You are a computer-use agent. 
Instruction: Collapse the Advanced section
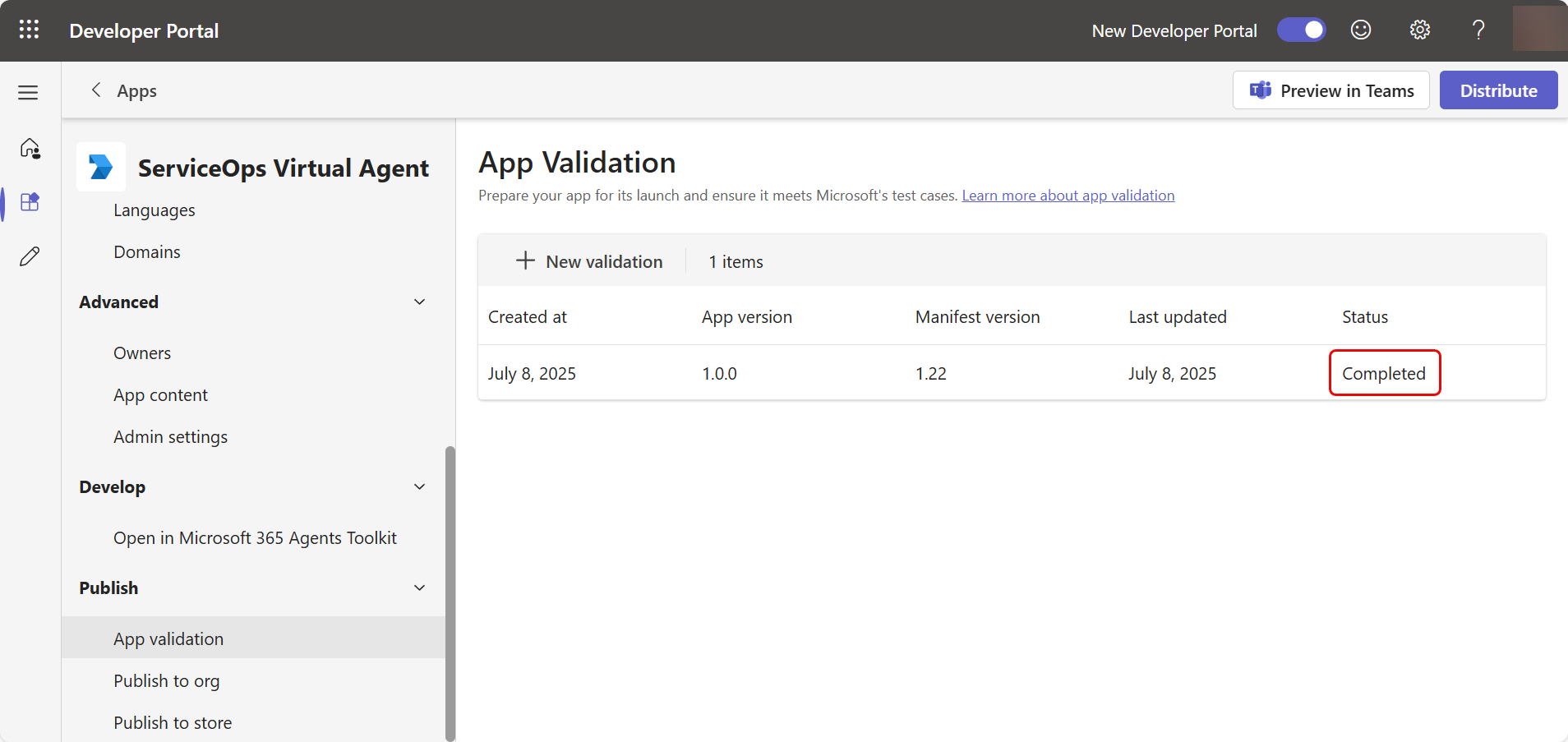click(419, 302)
